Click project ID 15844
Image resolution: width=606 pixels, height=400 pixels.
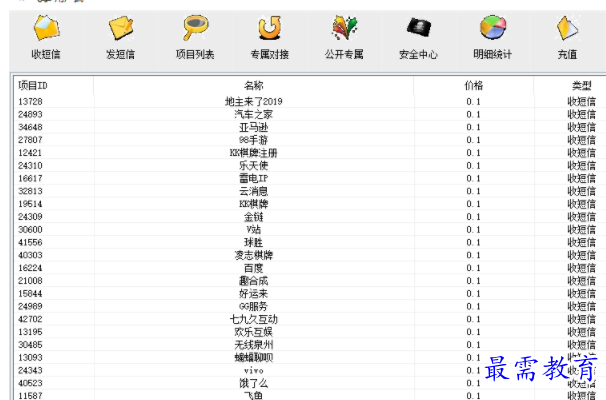point(30,293)
